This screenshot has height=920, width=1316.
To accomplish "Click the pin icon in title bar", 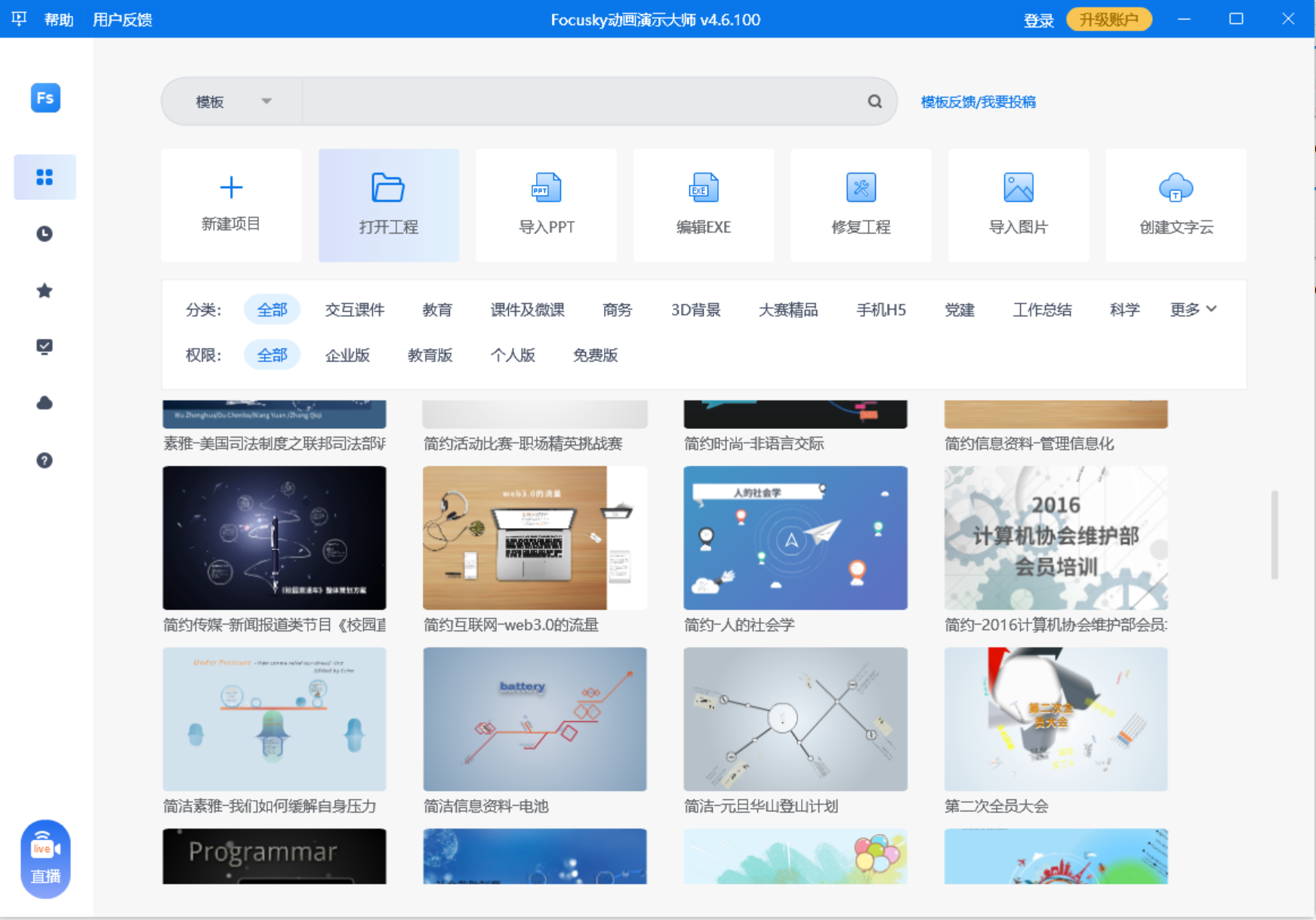I will (19, 19).
